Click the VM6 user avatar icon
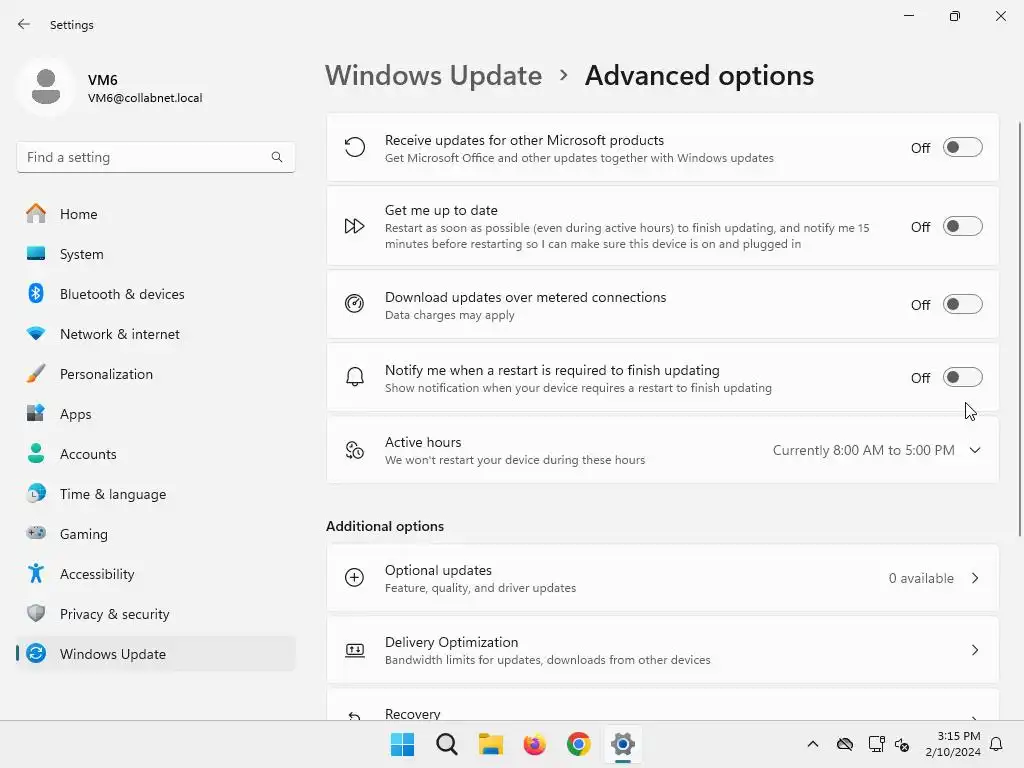 pos(46,87)
